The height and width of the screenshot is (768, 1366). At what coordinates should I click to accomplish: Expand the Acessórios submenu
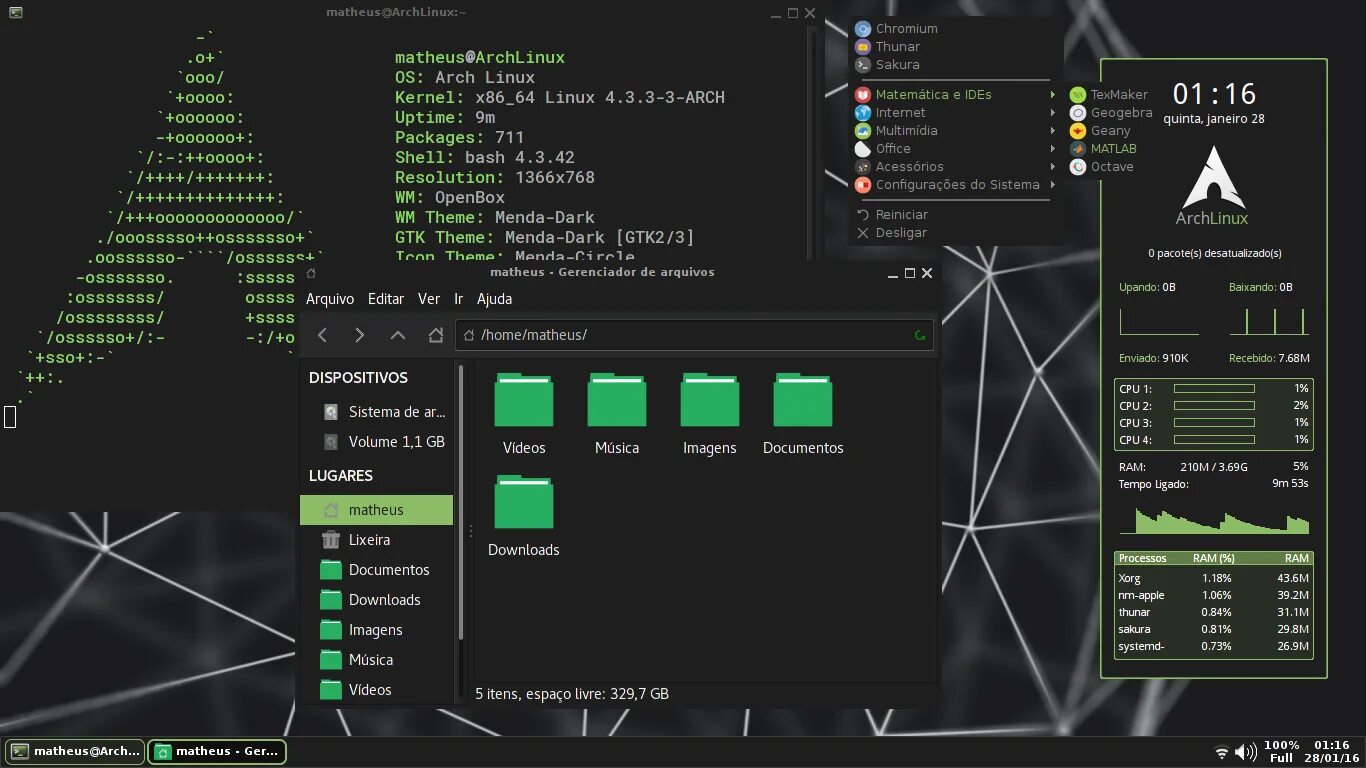[955, 167]
